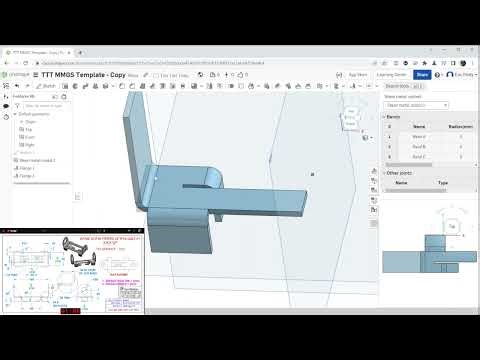Click the view cube in the viewport

point(351,119)
